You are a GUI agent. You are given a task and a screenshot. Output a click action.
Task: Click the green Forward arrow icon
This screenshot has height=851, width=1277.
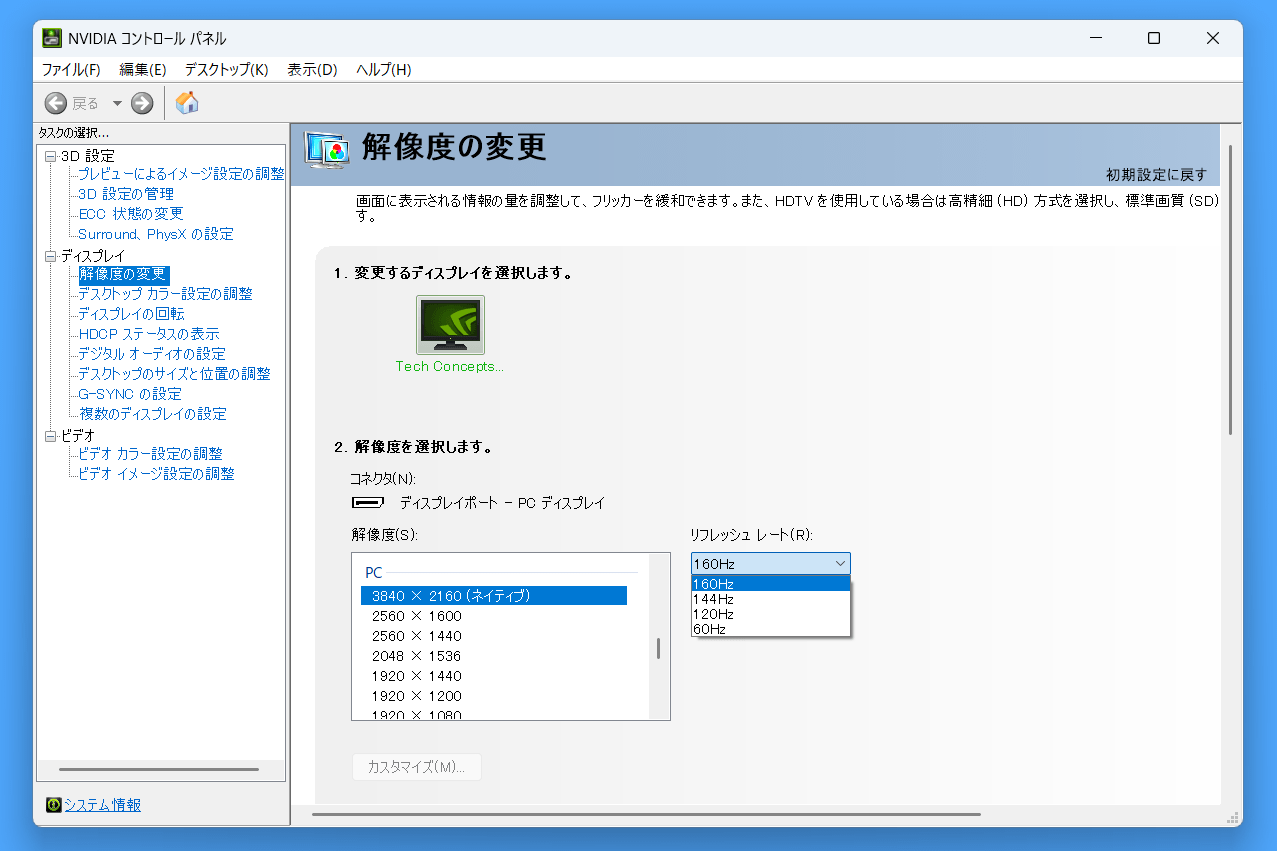point(142,103)
